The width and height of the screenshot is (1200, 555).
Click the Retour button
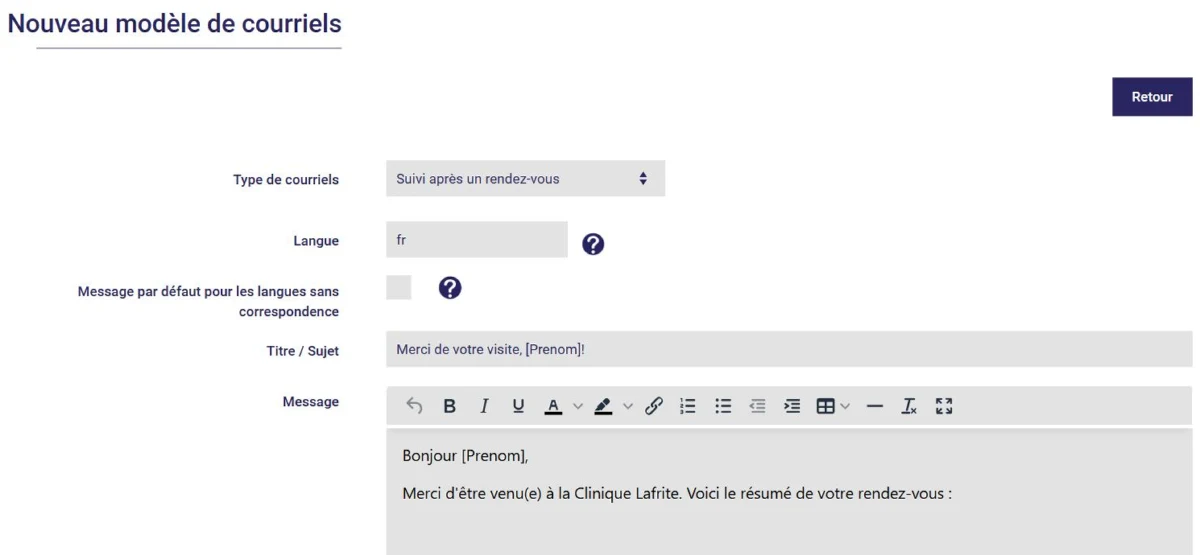click(1152, 97)
